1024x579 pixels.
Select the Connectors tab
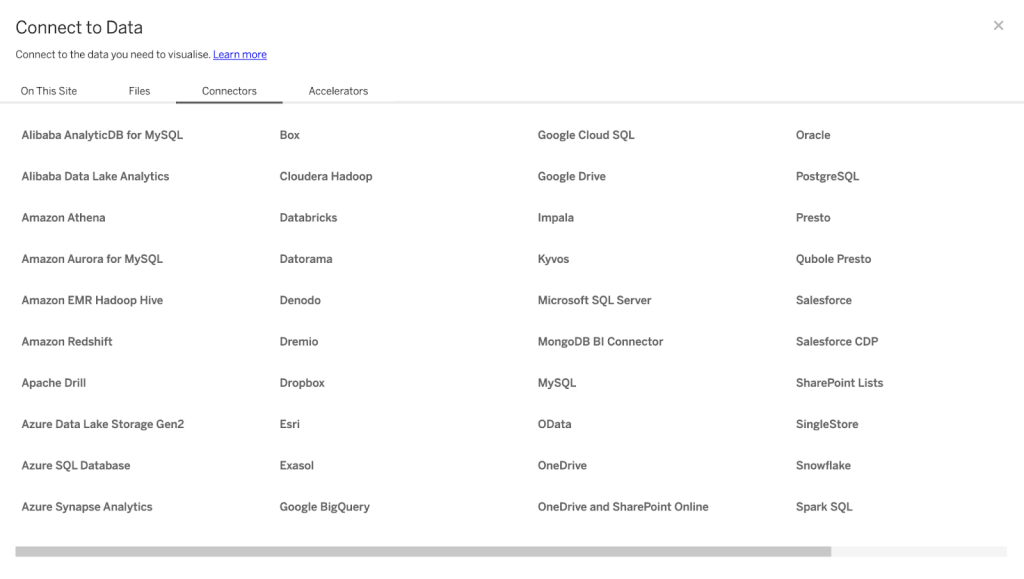(x=229, y=91)
